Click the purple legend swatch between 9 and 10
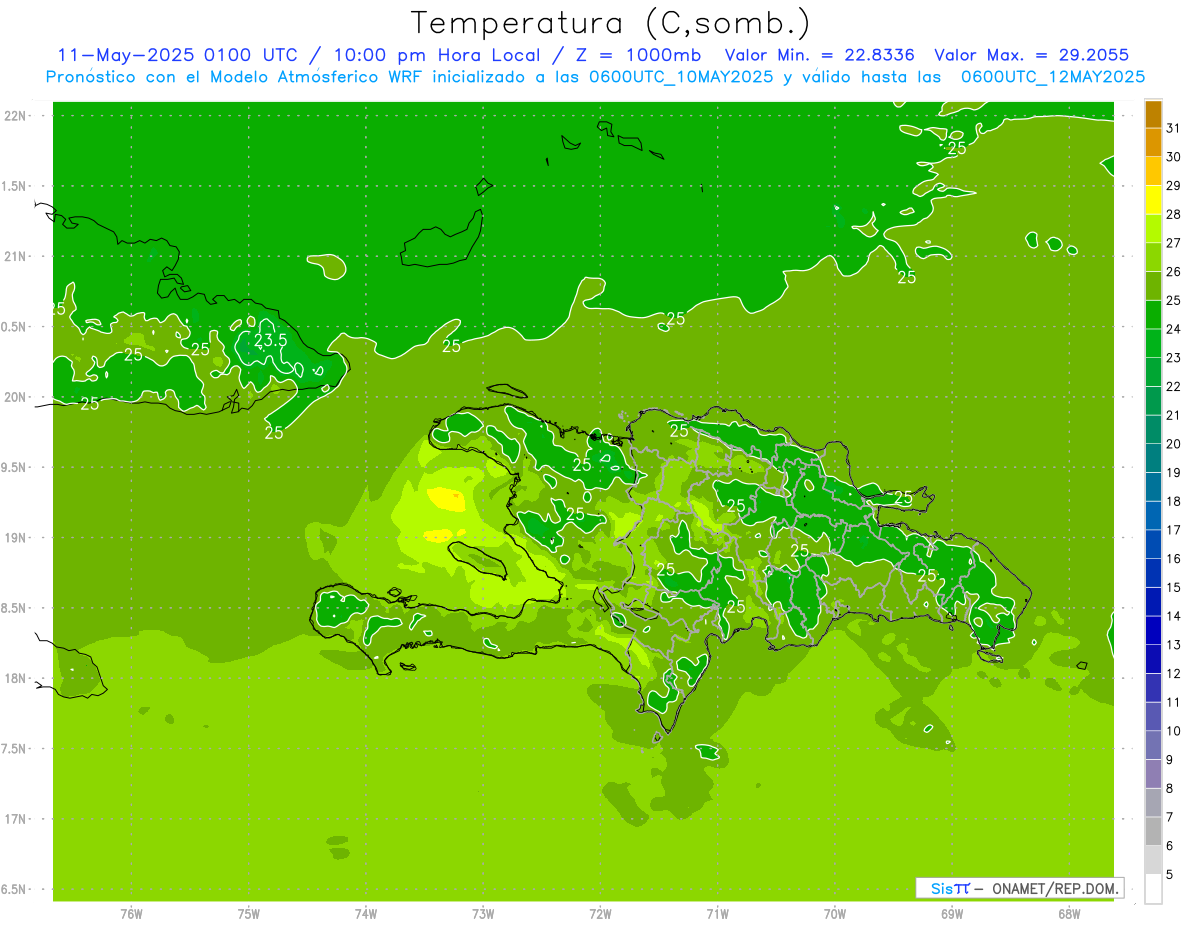Image resolution: width=1200 pixels, height=927 pixels. coord(1153,745)
